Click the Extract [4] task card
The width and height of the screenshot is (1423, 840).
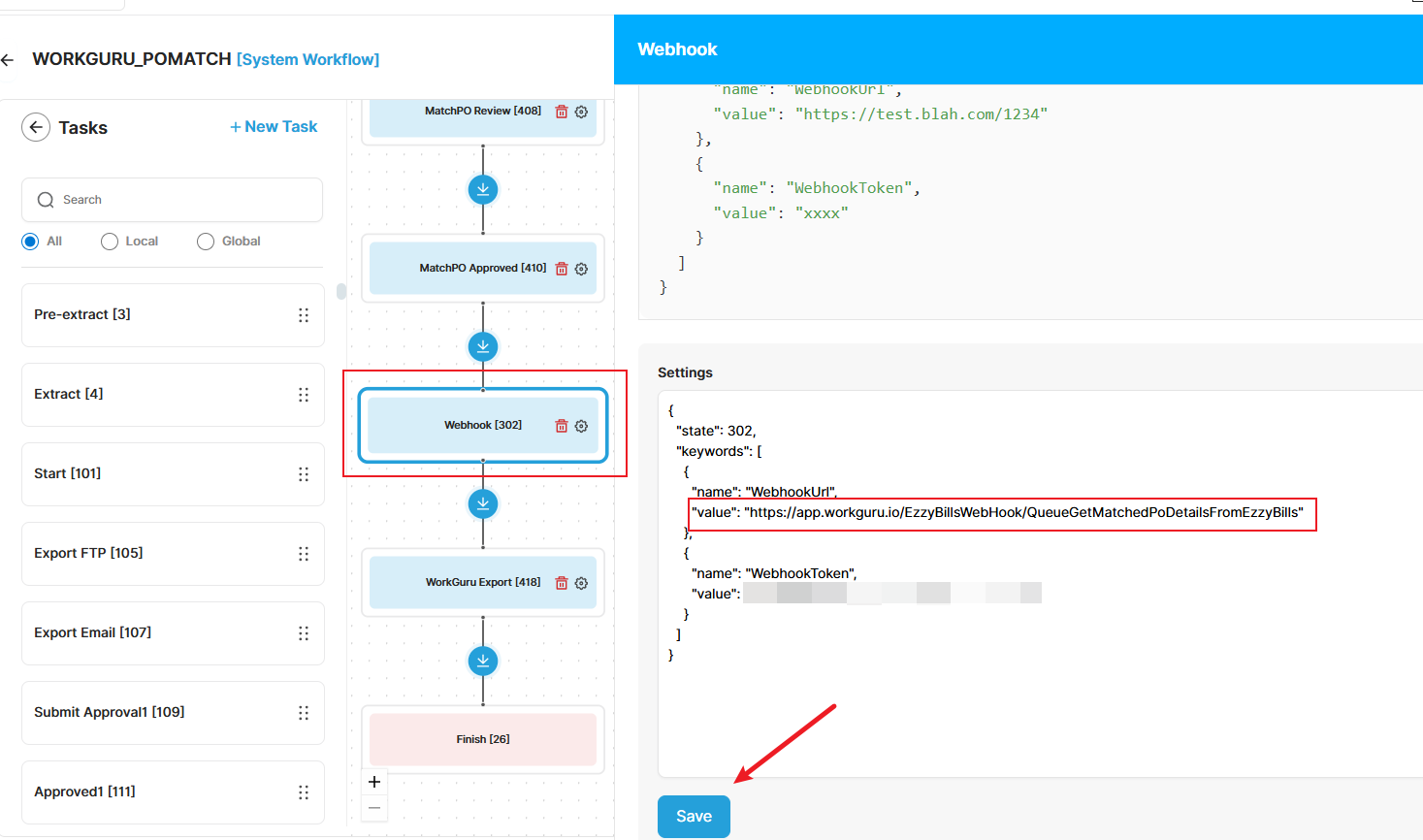point(173,395)
